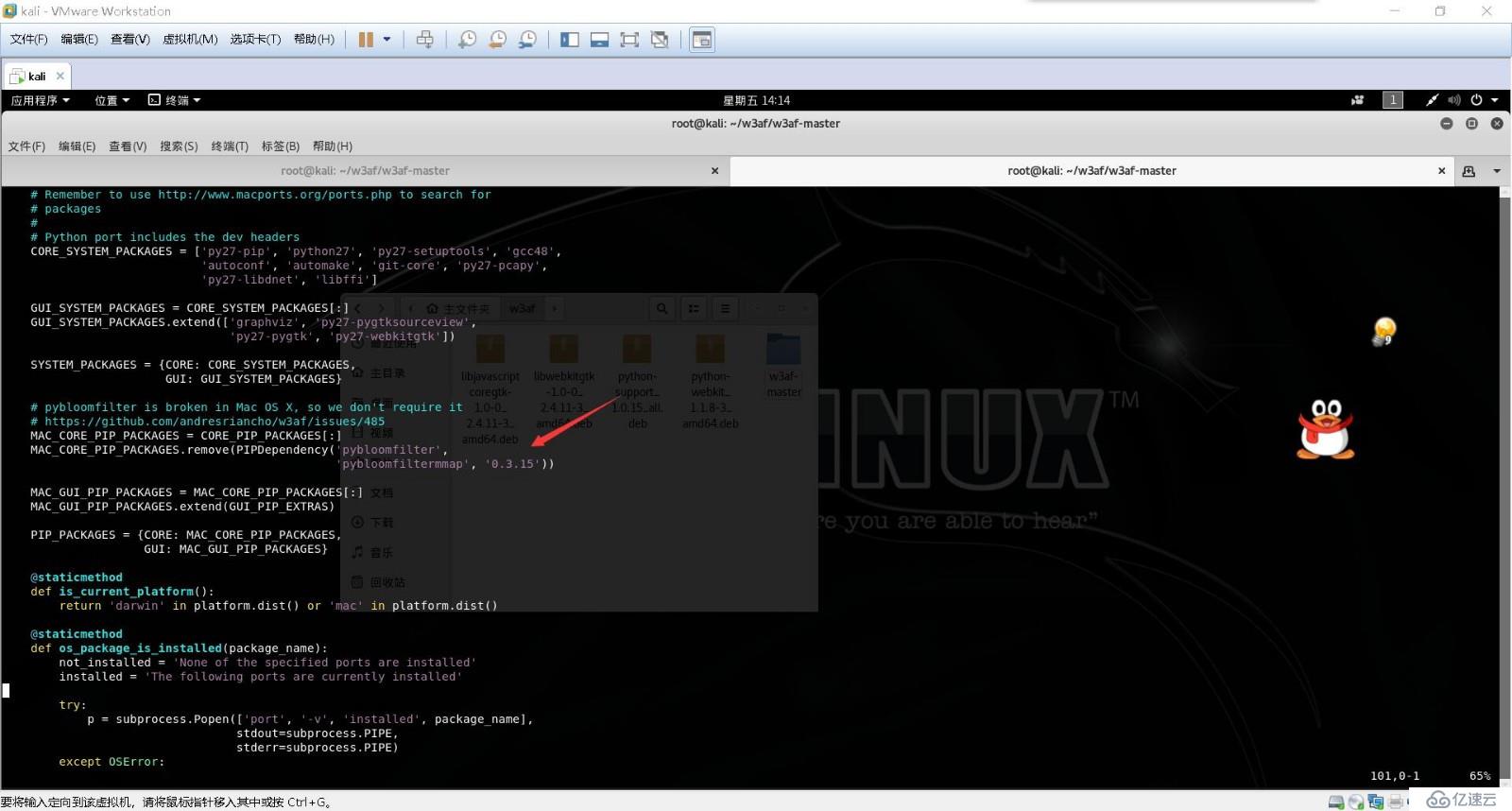1512x811 pixels.
Task: Toggle the VMware console view button
Action: (702, 40)
